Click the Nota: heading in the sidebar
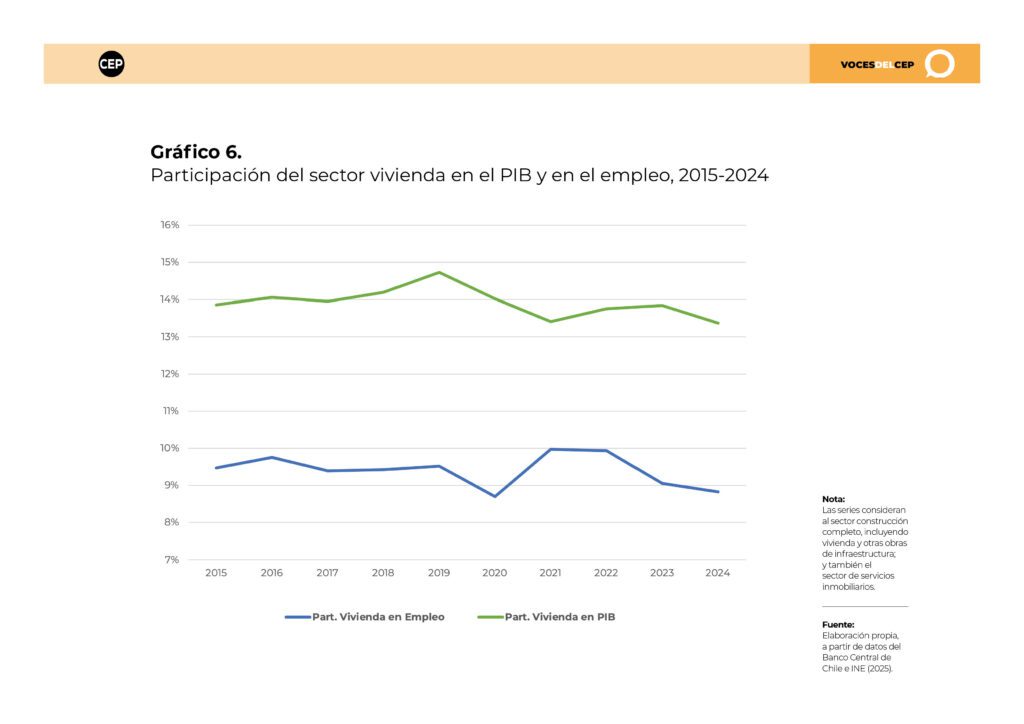Screen dimensions: 1024x724 pyautogui.click(x=833, y=499)
